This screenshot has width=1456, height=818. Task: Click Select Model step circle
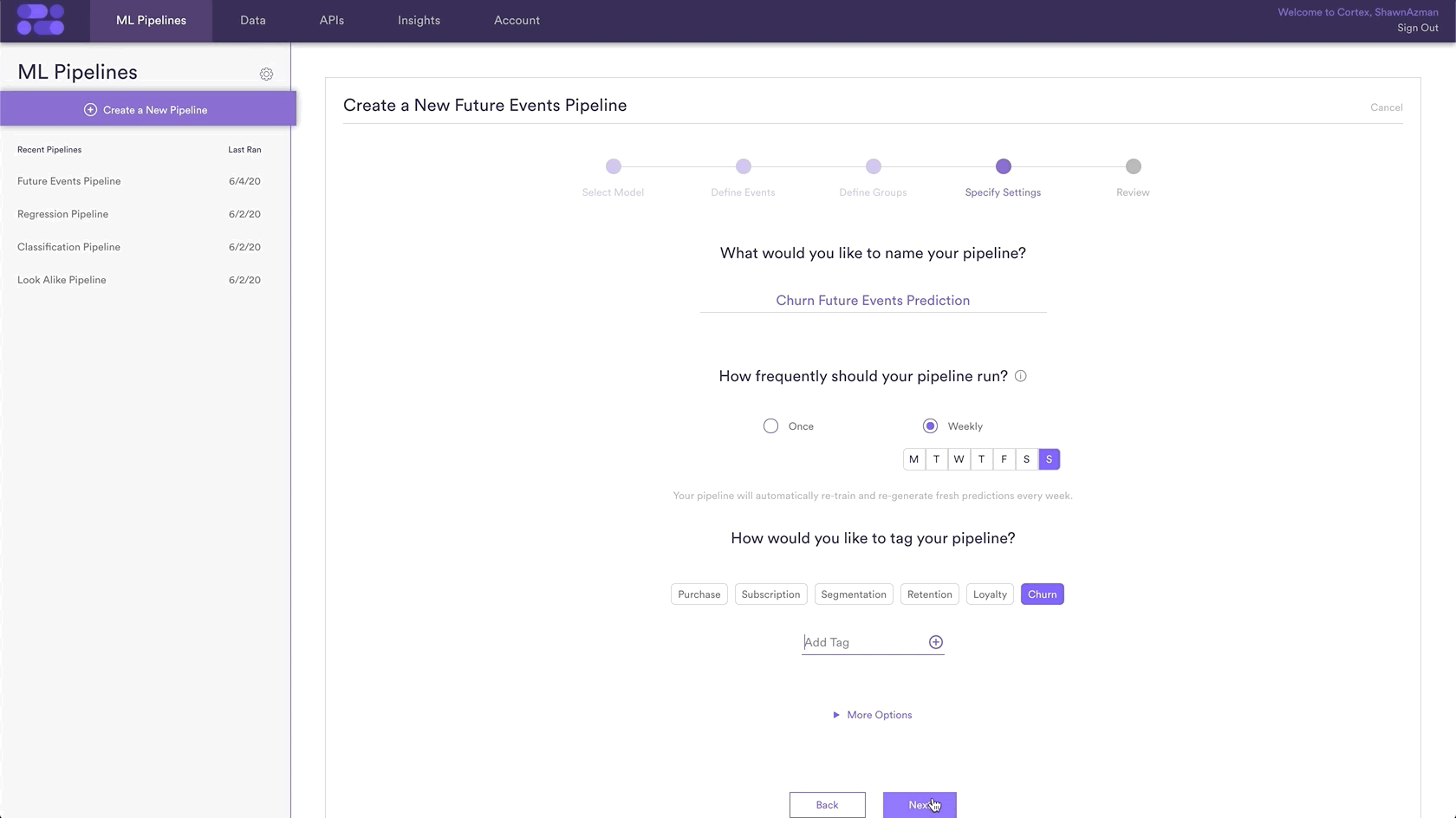click(x=614, y=166)
